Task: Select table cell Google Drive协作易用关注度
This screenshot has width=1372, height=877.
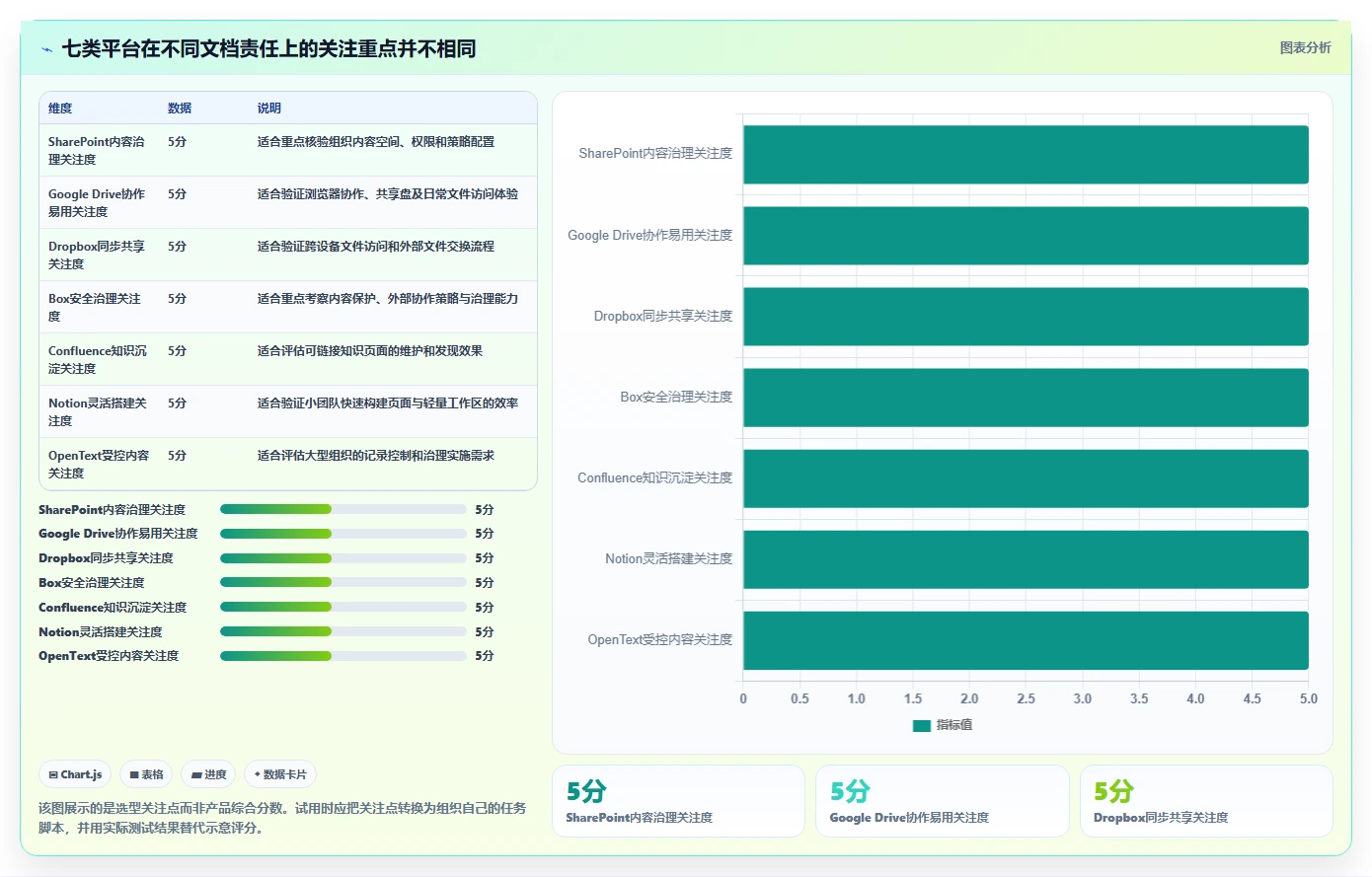Action: pyautogui.click(x=99, y=202)
